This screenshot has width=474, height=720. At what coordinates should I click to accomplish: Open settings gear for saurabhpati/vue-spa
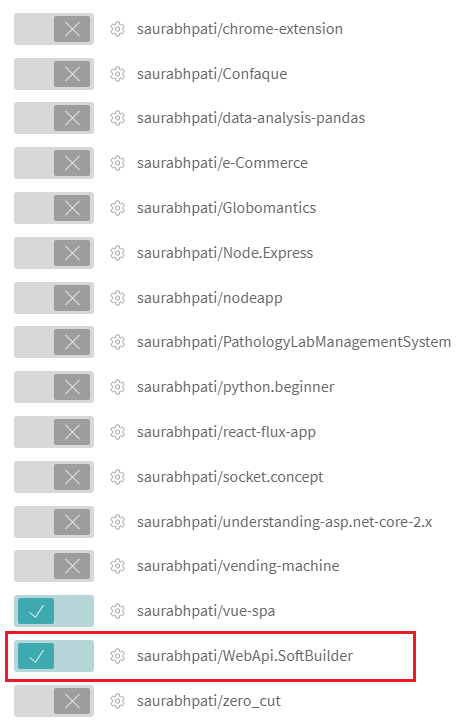click(118, 611)
